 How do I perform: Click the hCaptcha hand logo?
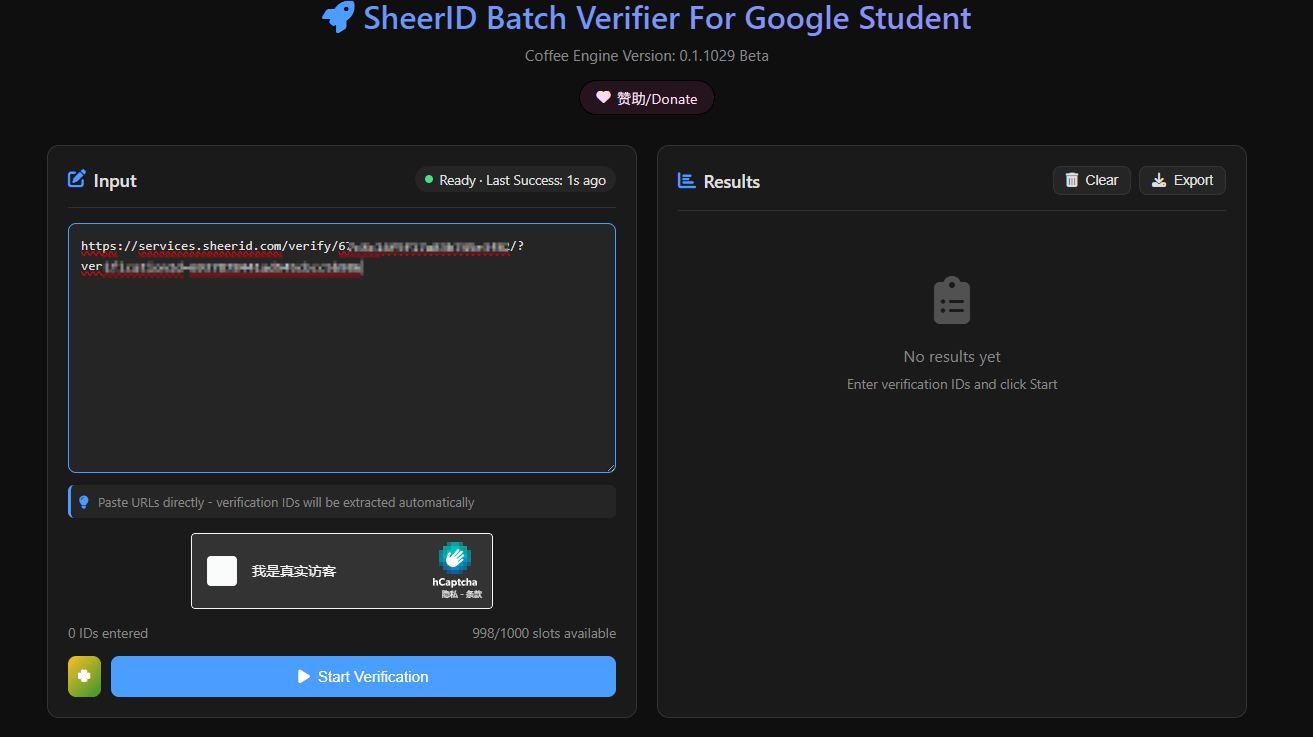click(x=455, y=558)
